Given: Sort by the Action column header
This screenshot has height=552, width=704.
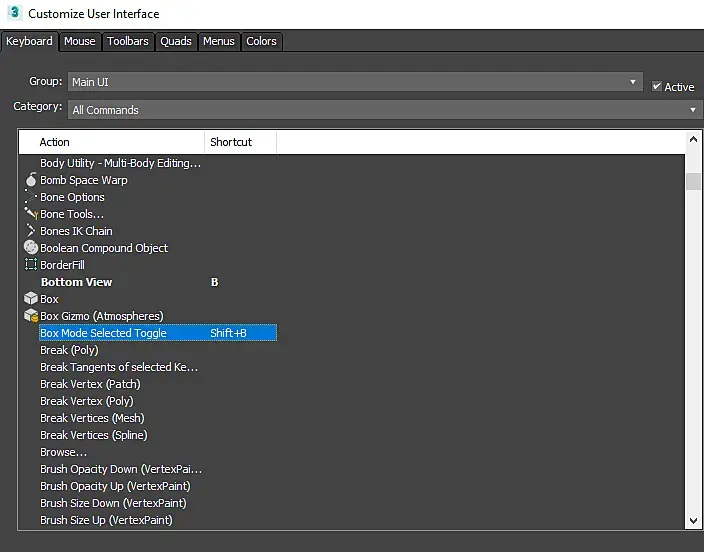Looking at the screenshot, I should [112, 142].
